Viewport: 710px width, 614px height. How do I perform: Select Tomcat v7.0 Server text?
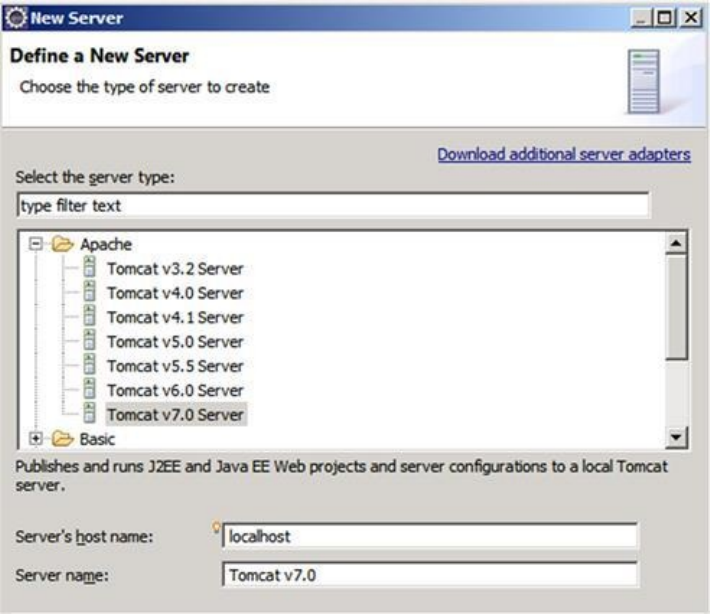coord(175,415)
